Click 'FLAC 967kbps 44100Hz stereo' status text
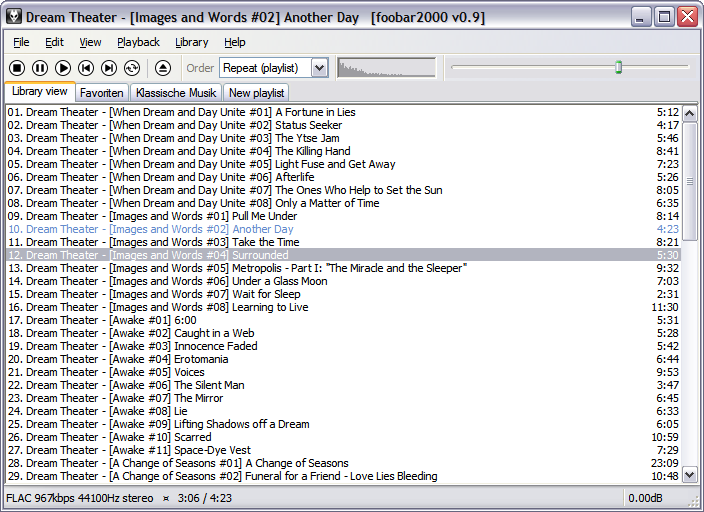 click(80, 498)
